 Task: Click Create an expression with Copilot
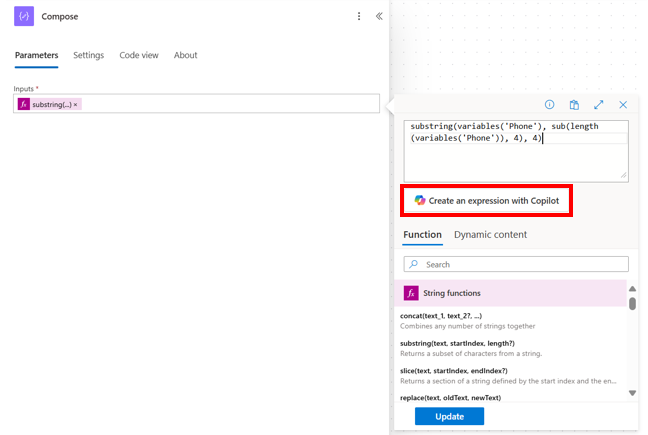pyautogui.click(x=486, y=200)
